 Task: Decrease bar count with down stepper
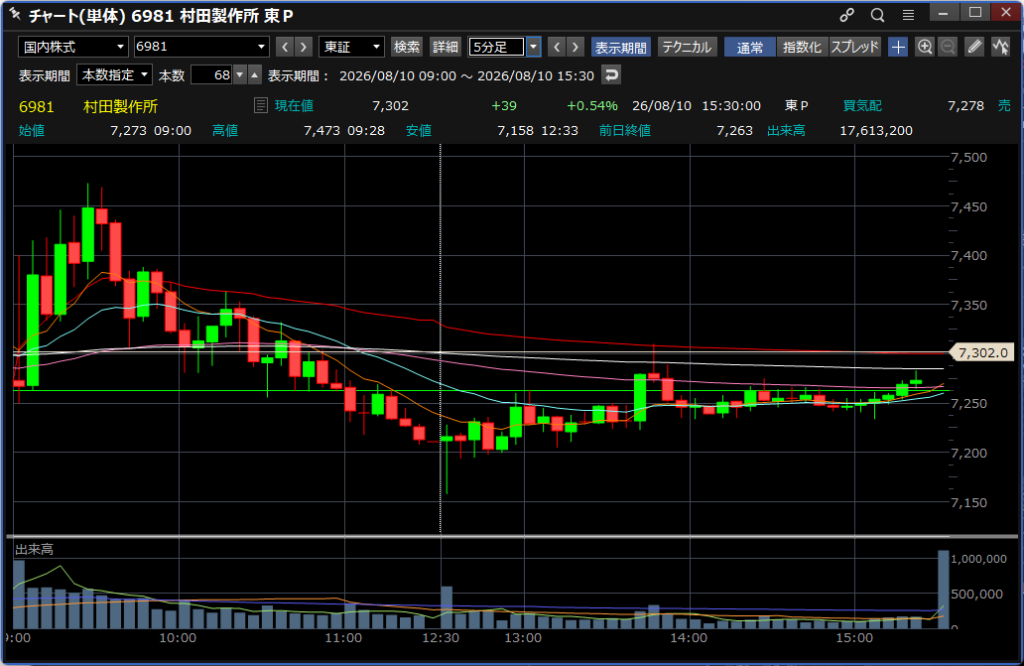point(240,75)
